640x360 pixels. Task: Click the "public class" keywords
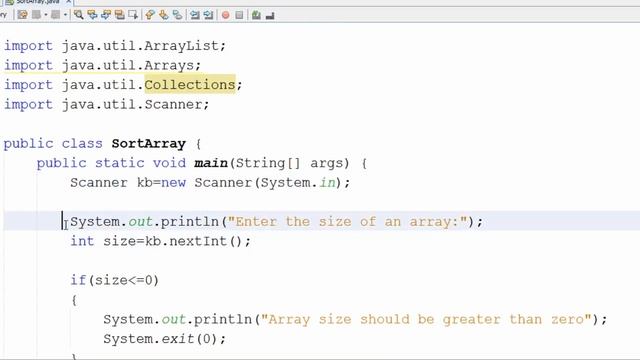tap(53, 144)
